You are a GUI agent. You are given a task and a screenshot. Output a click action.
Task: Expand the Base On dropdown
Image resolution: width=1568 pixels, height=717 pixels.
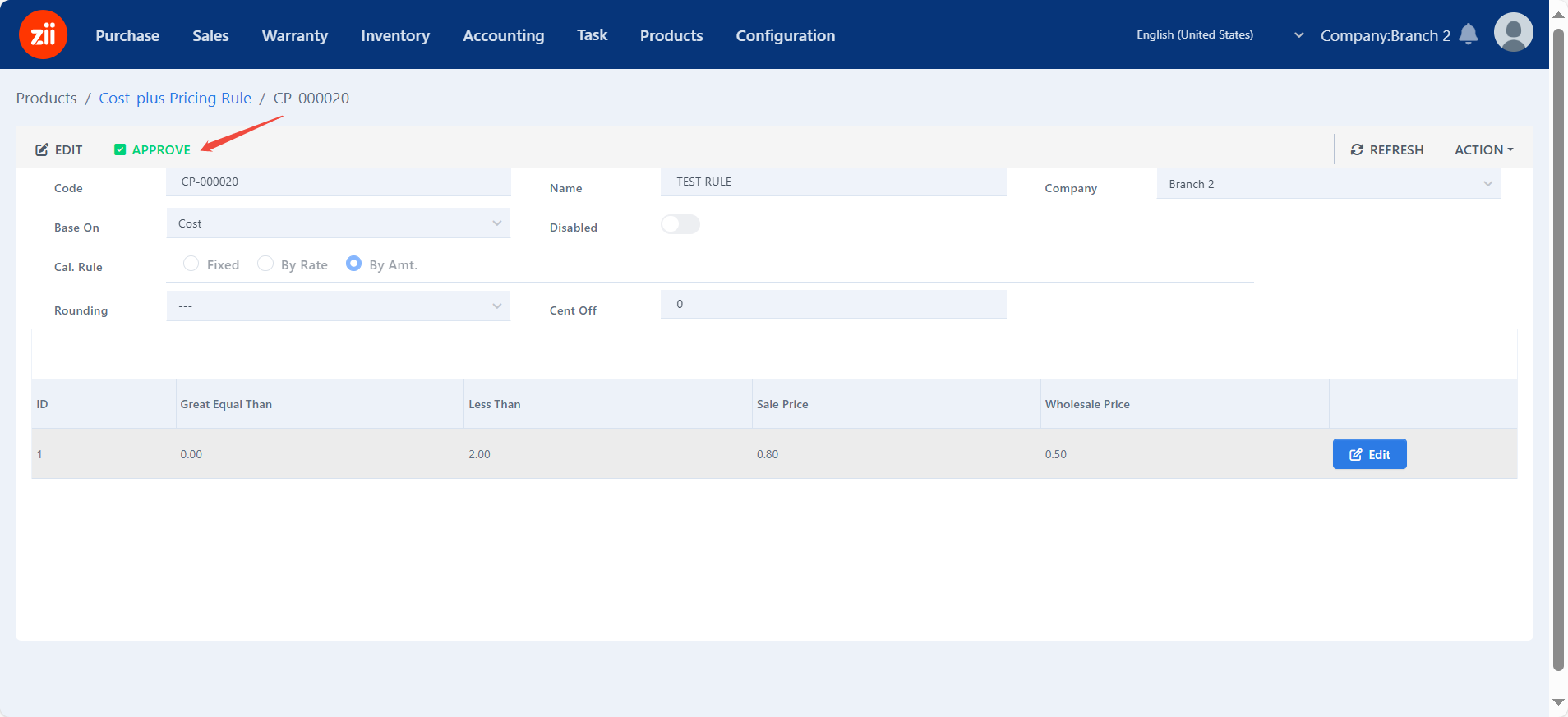click(x=338, y=223)
